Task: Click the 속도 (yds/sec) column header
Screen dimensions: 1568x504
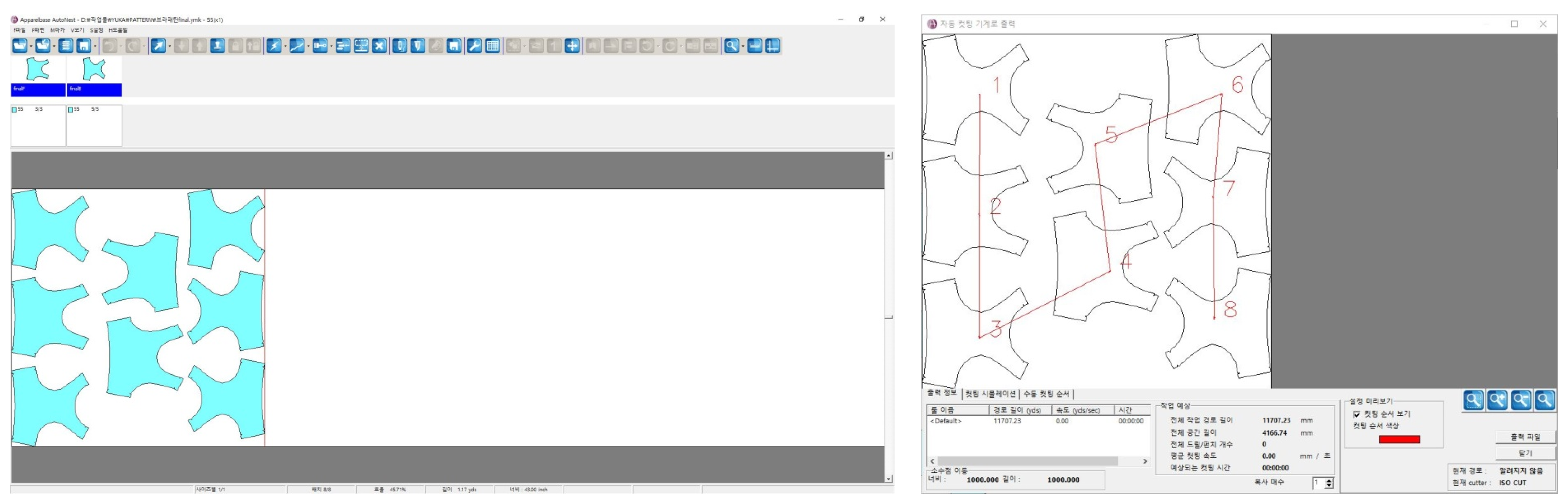Action: click(x=1082, y=410)
